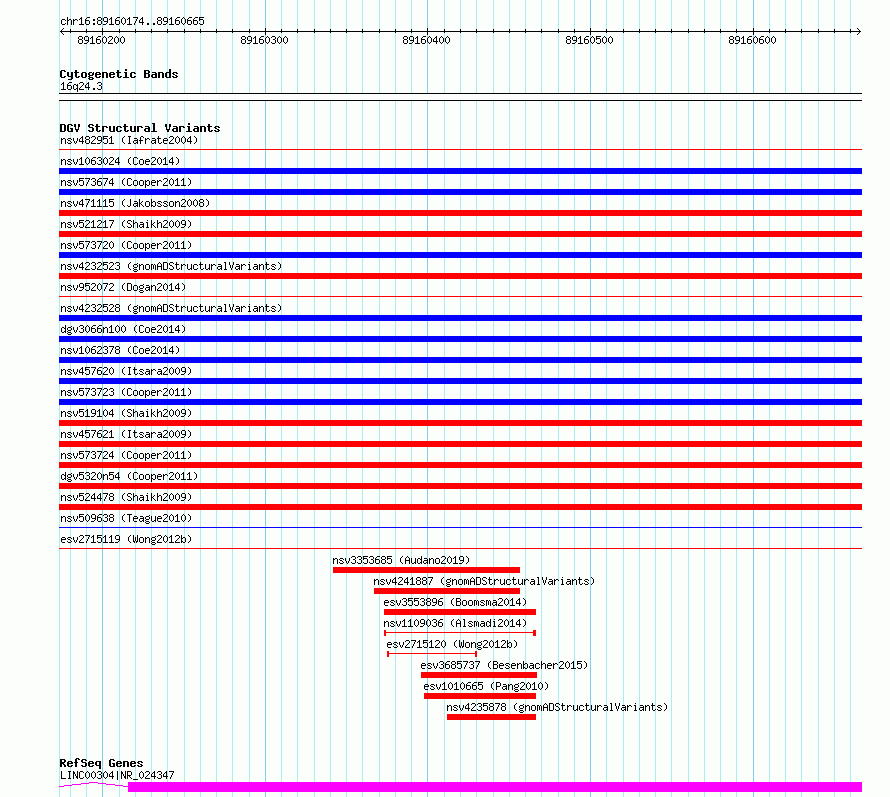Click nsv3353685 (Audano2019) label
Image resolution: width=890 pixels, height=797 pixels.
(401, 560)
